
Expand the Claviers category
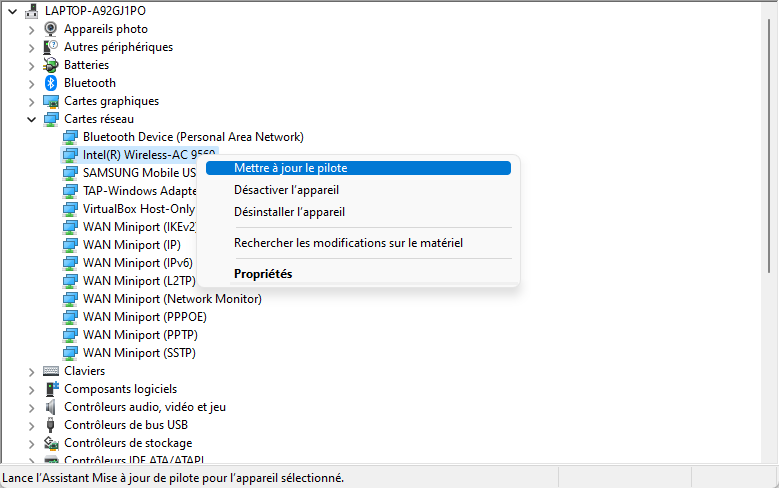click(x=31, y=372)
